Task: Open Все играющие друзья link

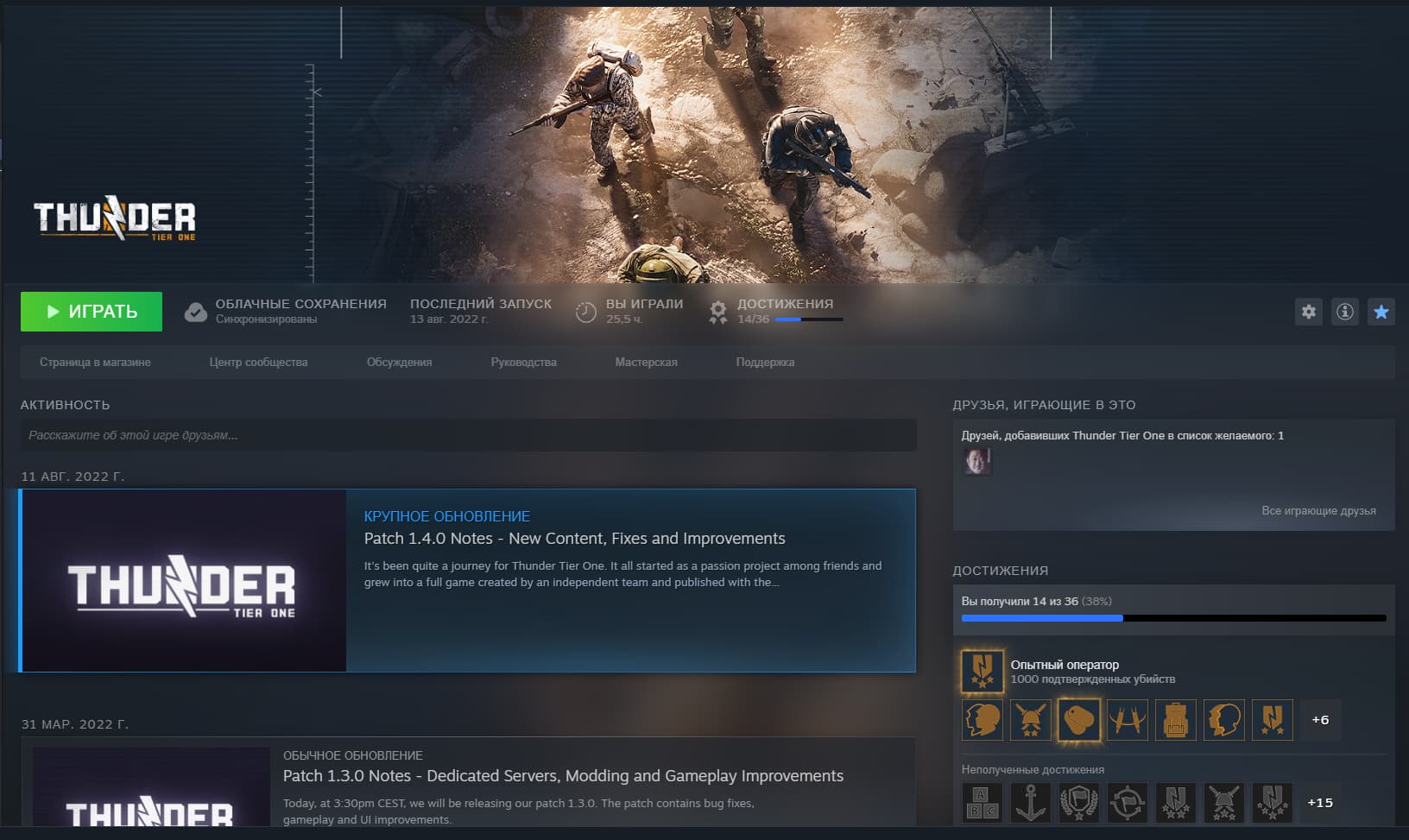Action: 1318,511
